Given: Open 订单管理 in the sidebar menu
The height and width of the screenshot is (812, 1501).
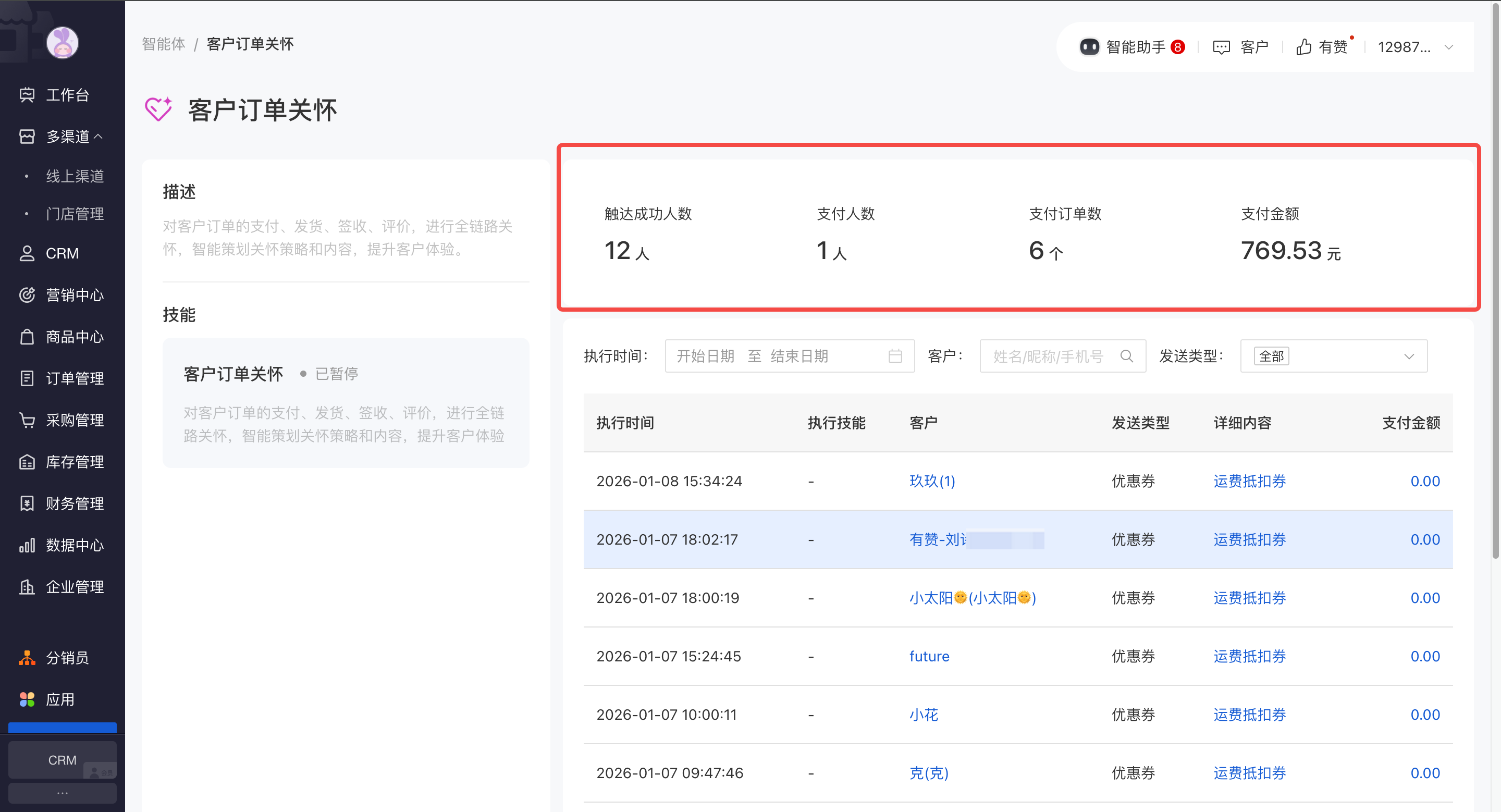Looking at the screenshot, I should [75, 378].
